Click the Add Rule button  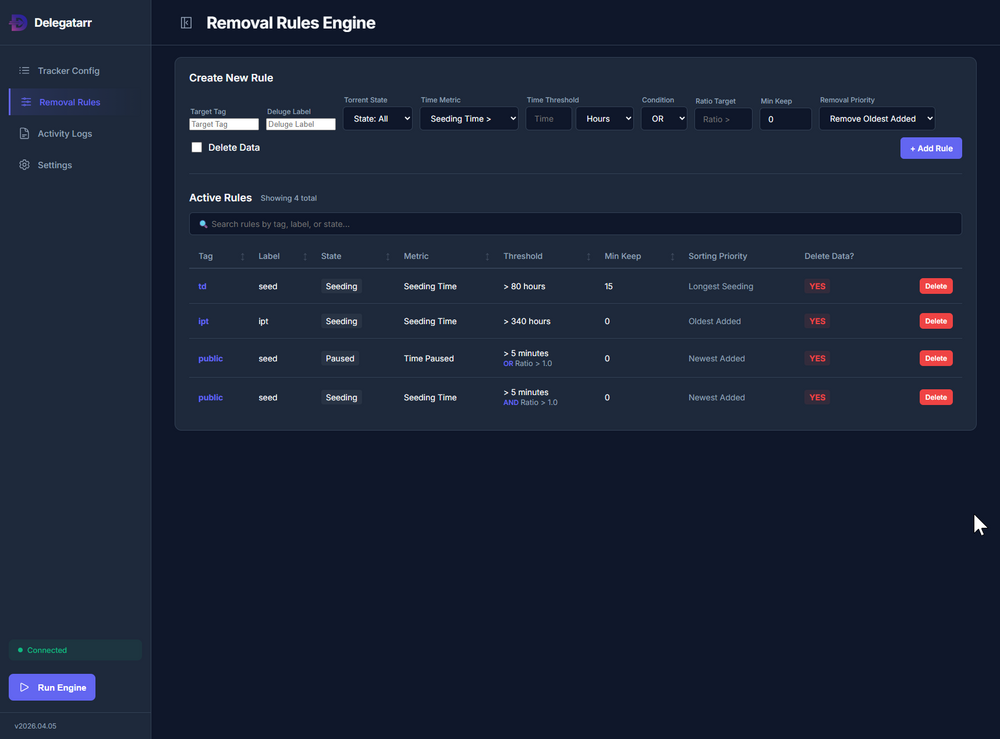point(931,148)
